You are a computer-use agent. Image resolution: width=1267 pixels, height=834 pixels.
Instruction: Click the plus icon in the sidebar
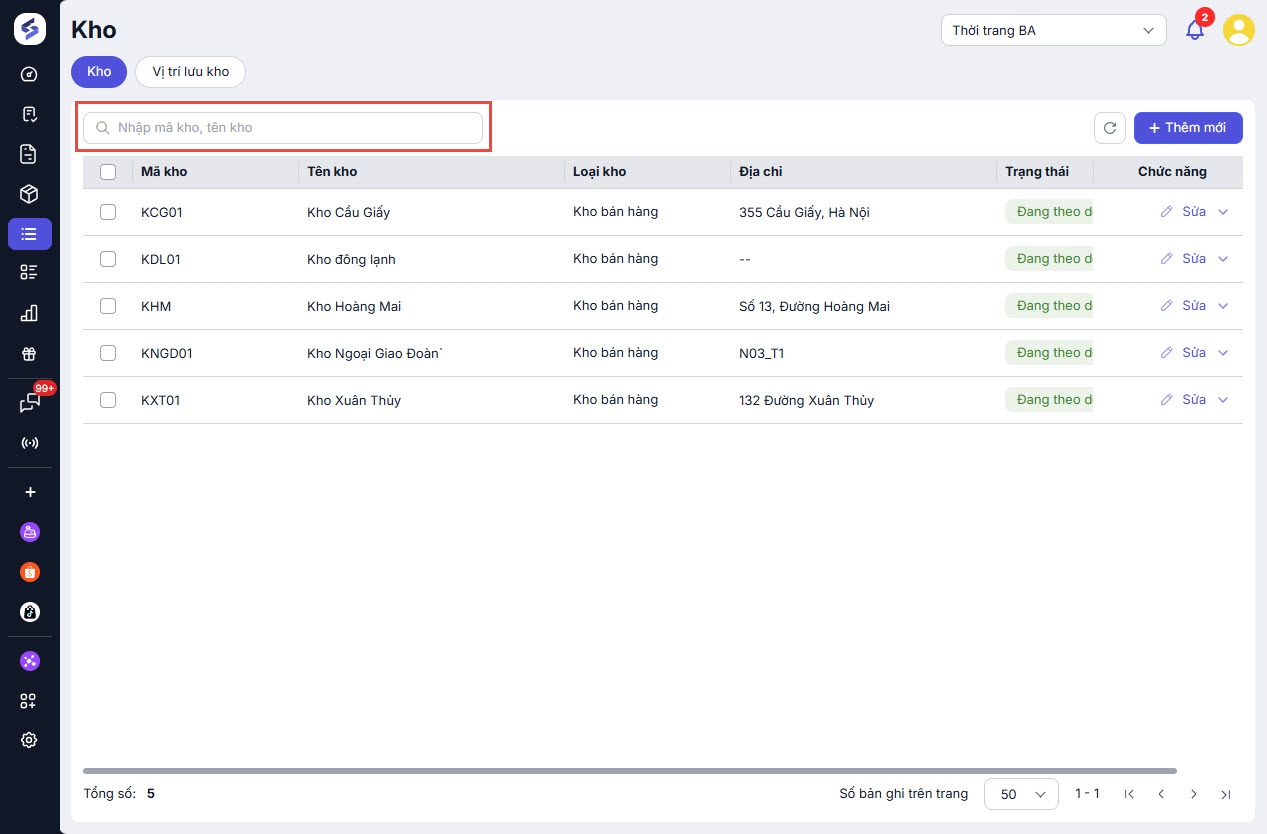[x=30, y=492]
